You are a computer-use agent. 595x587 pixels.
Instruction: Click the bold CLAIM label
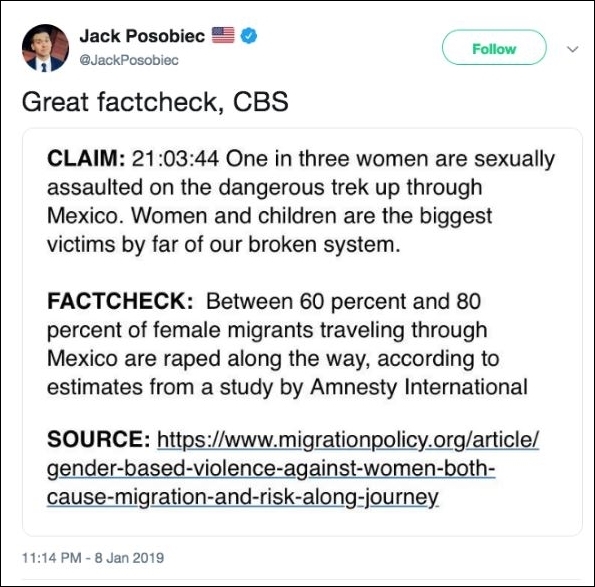pos(86,158)
